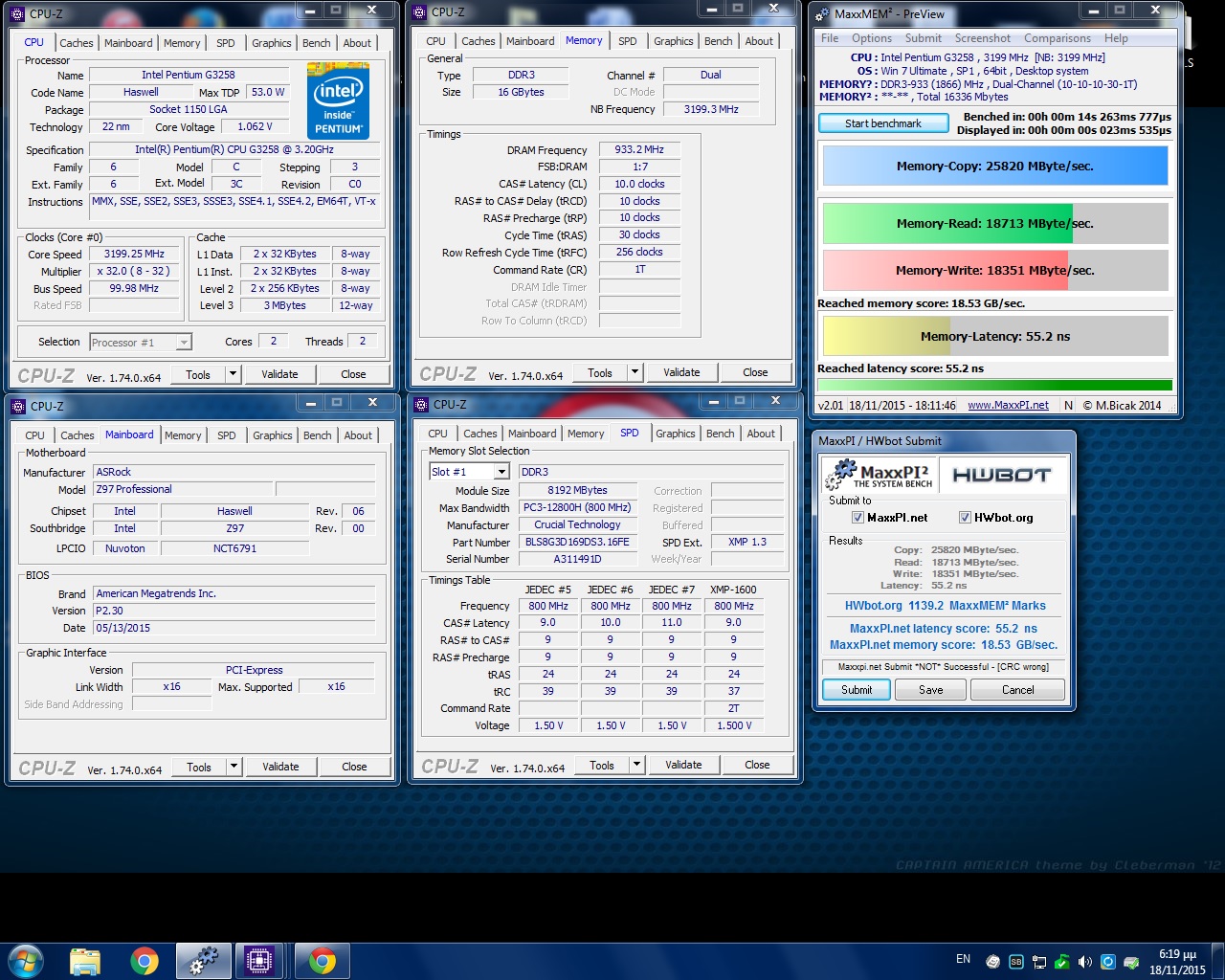
Task: Click the 'BLS8G3D169DS3.16FE' part number field
Action: click(x=577, y=542)
